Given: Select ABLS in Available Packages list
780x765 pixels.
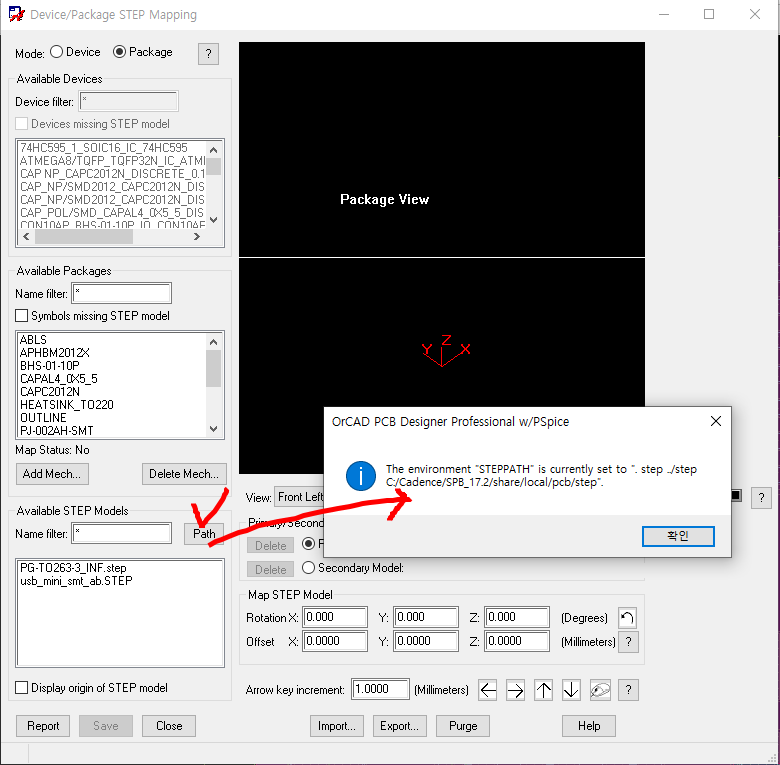Looking at the screenshot, I should click(x=33, y=340).
